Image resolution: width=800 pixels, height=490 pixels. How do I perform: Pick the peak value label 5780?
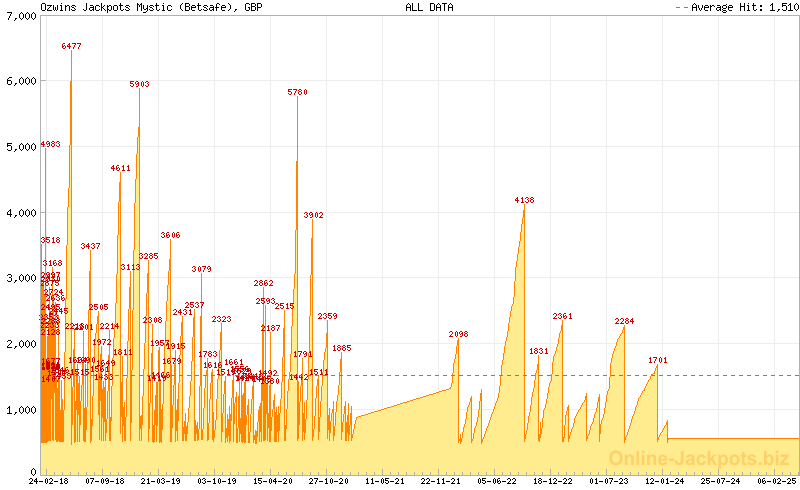[x=297, y=92]
